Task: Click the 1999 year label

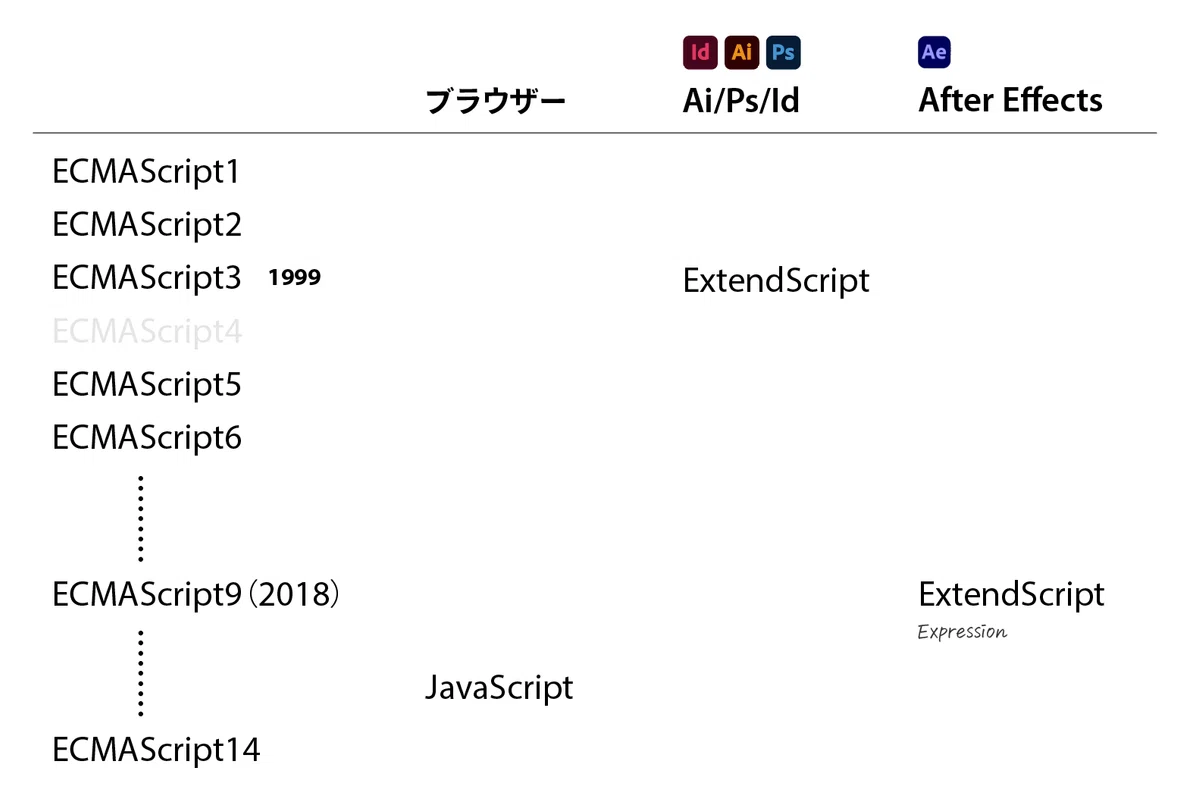Action: click(295, 278)
